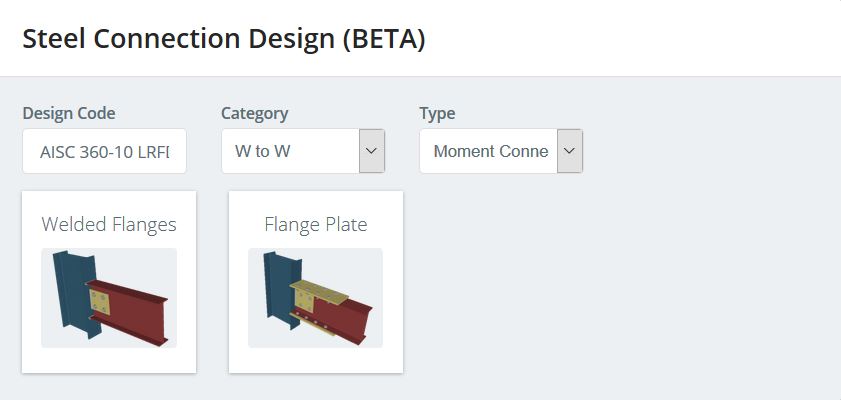Viewport: 841px width, 400px height.
Task: Select the Welded Flanges connection thumbnail image
Action: [x=109, y=298]
